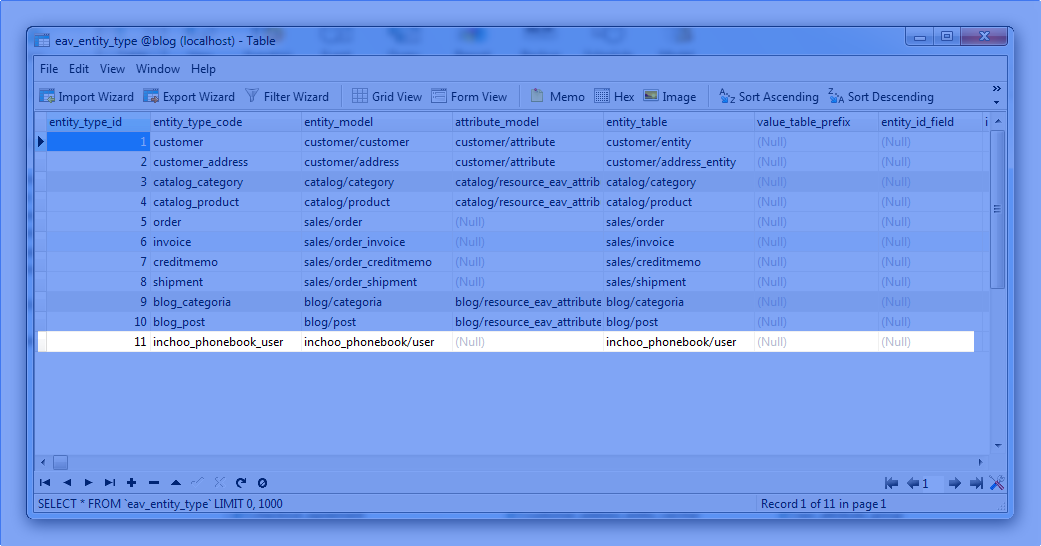Open the Window menu
Screen dimensions: 1041x546
(x=158, y=69)
